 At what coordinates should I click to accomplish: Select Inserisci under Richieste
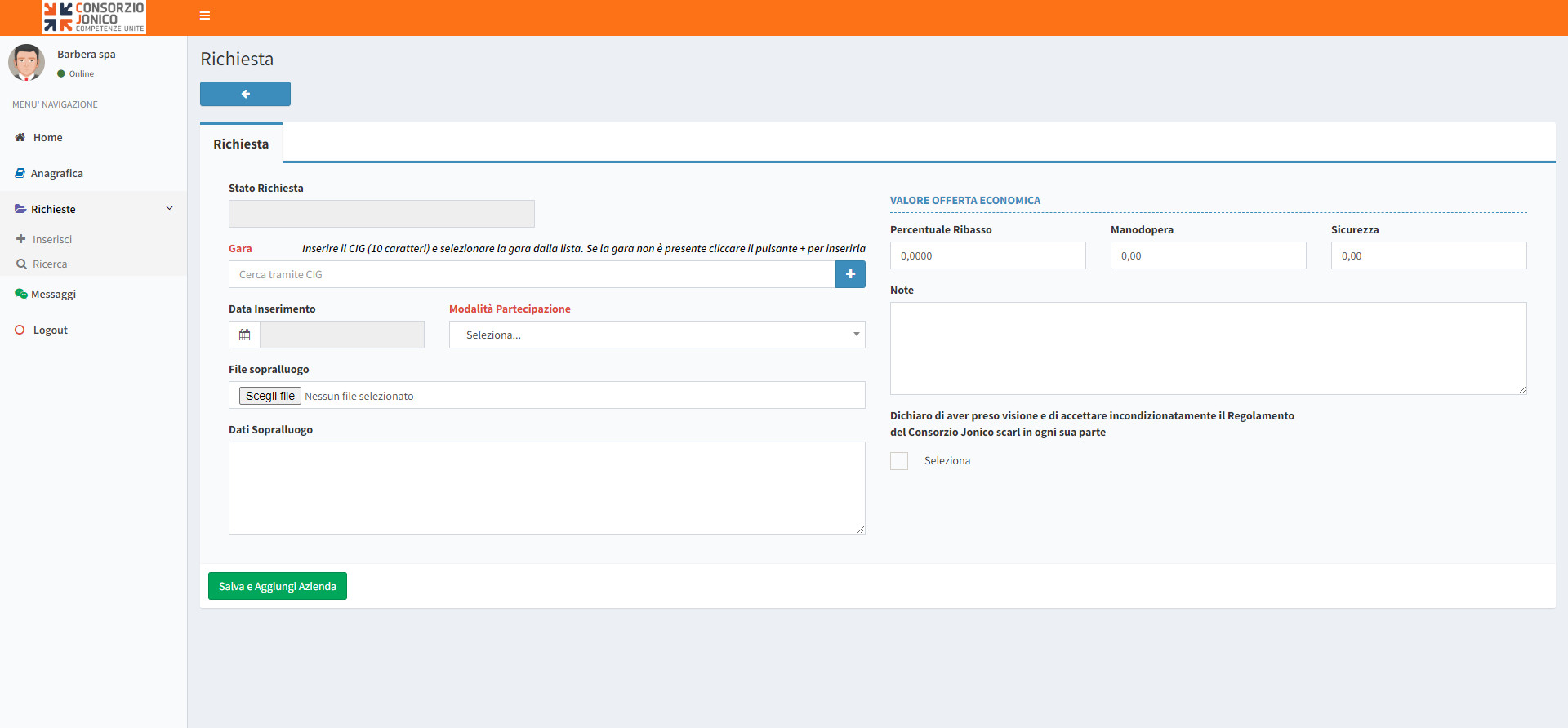pos(52,239)
